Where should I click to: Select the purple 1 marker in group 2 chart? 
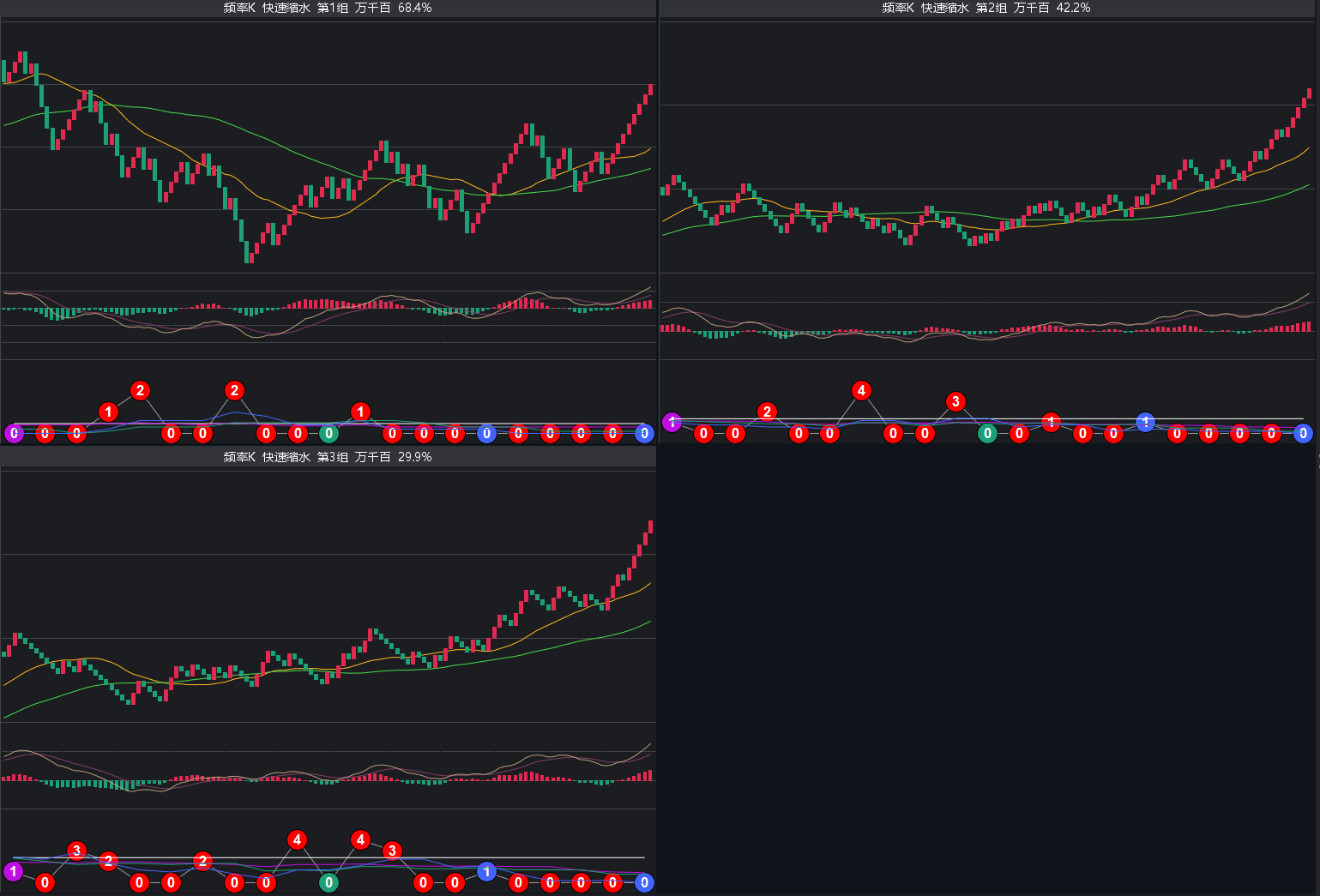click(672, 422)
